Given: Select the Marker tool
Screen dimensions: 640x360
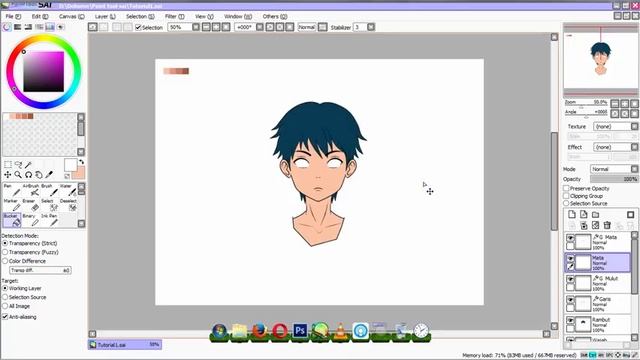Looking at the screenshot, I should coord(11,205).
